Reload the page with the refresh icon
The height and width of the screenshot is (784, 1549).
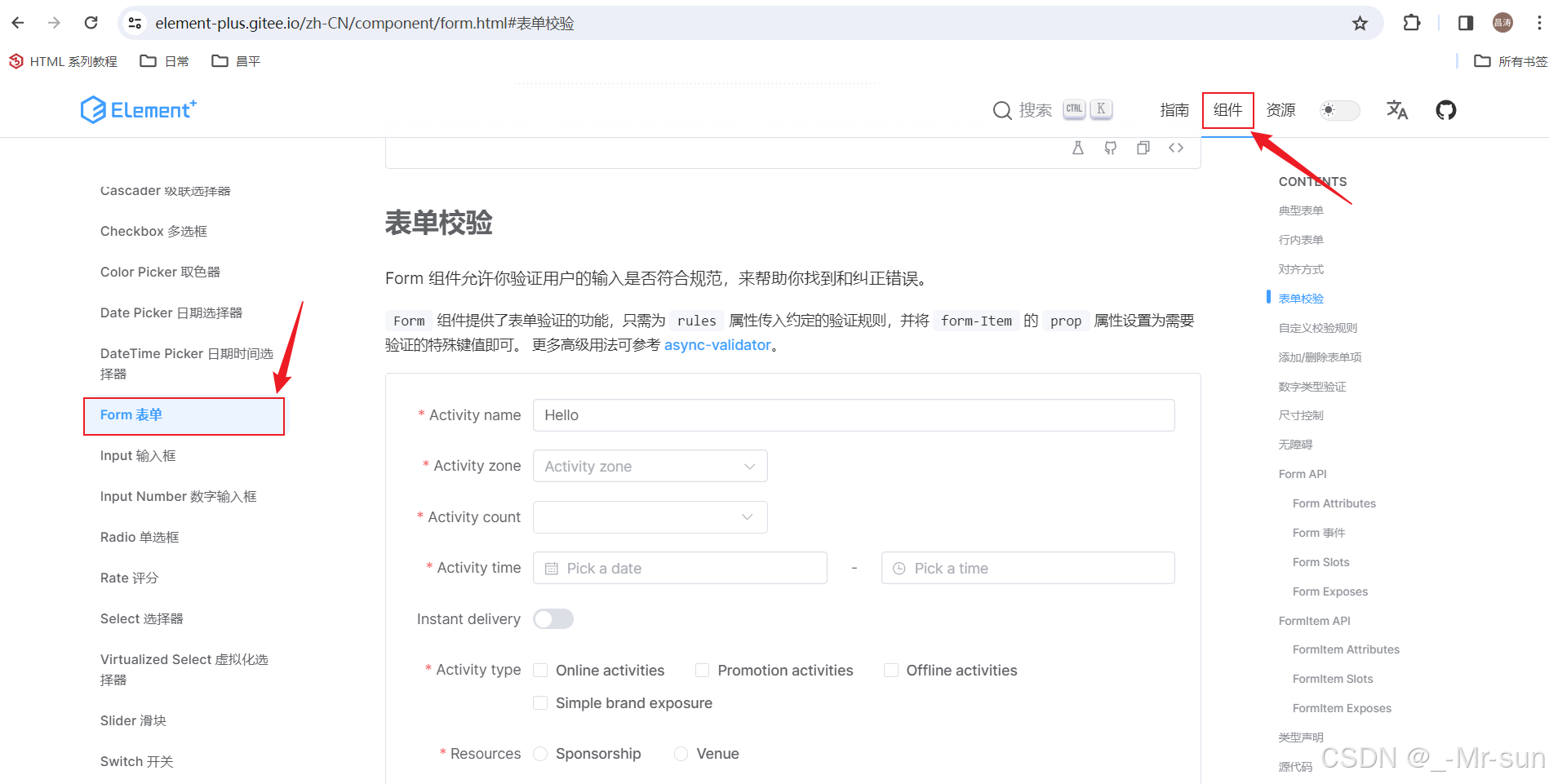[x=91, y=23]
